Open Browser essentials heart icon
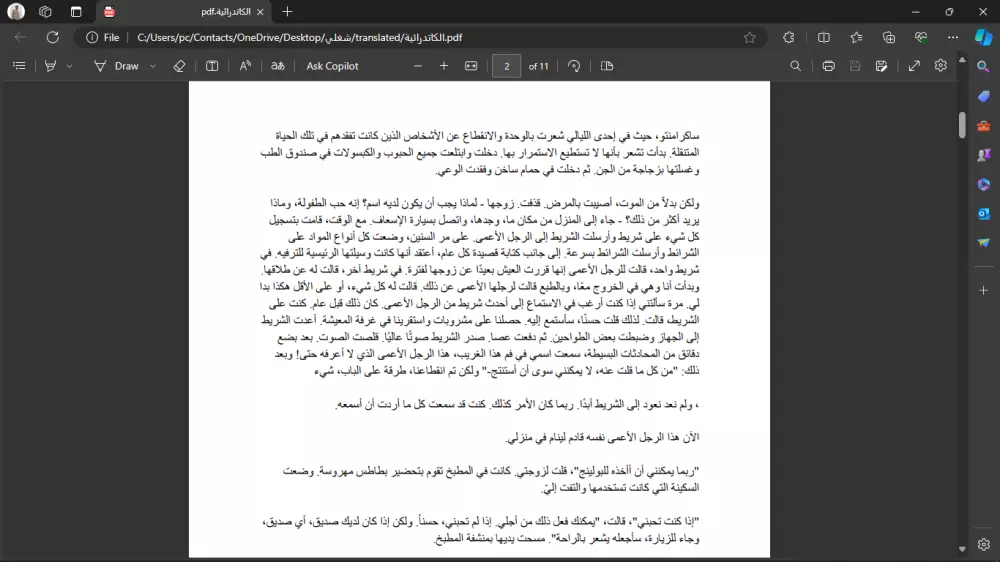 pyautogui.click(x=921, y=38)
